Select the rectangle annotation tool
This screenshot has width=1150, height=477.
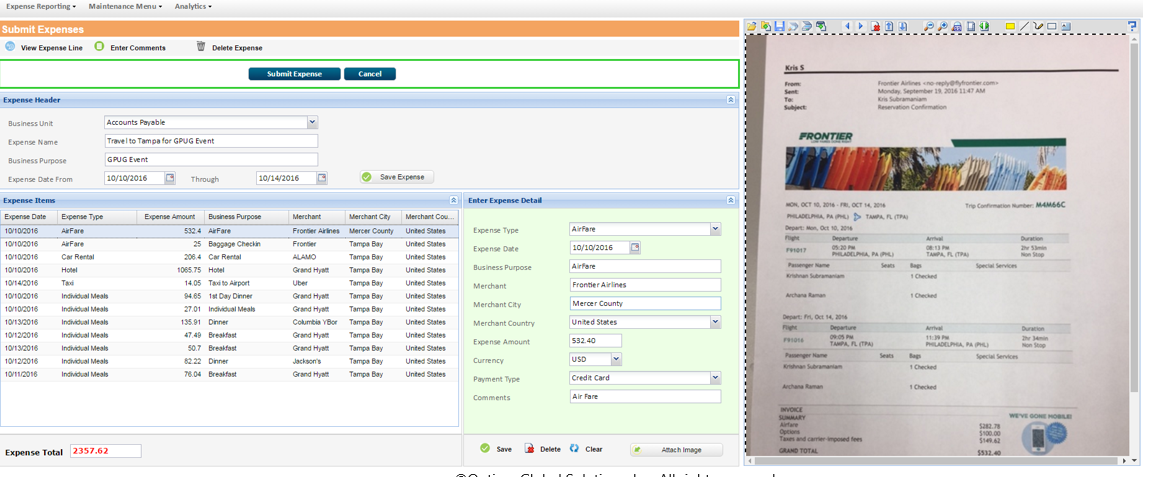pyautogui.click(x=1052, y=26)
